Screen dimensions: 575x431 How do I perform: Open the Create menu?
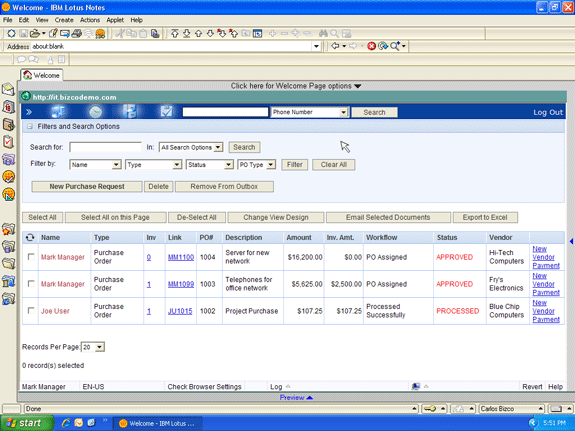(64, 20)
